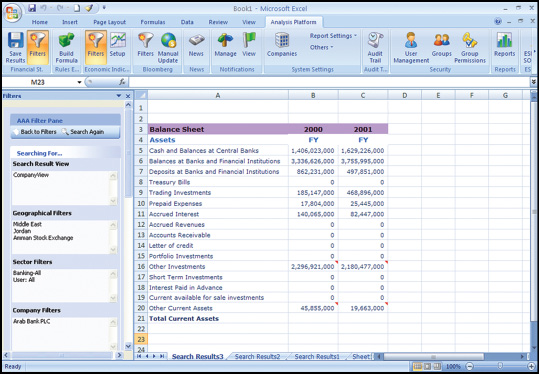Open the Audit Trail icon
Screen dimensions: 539x374
click(x=375, y=47)
